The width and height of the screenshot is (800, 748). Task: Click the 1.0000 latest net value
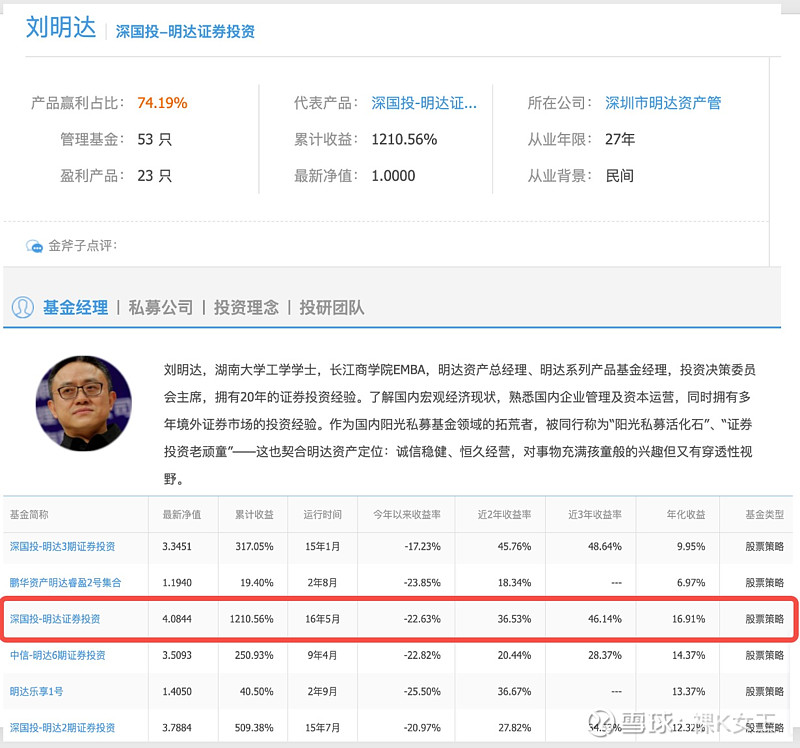pos(393,176)
